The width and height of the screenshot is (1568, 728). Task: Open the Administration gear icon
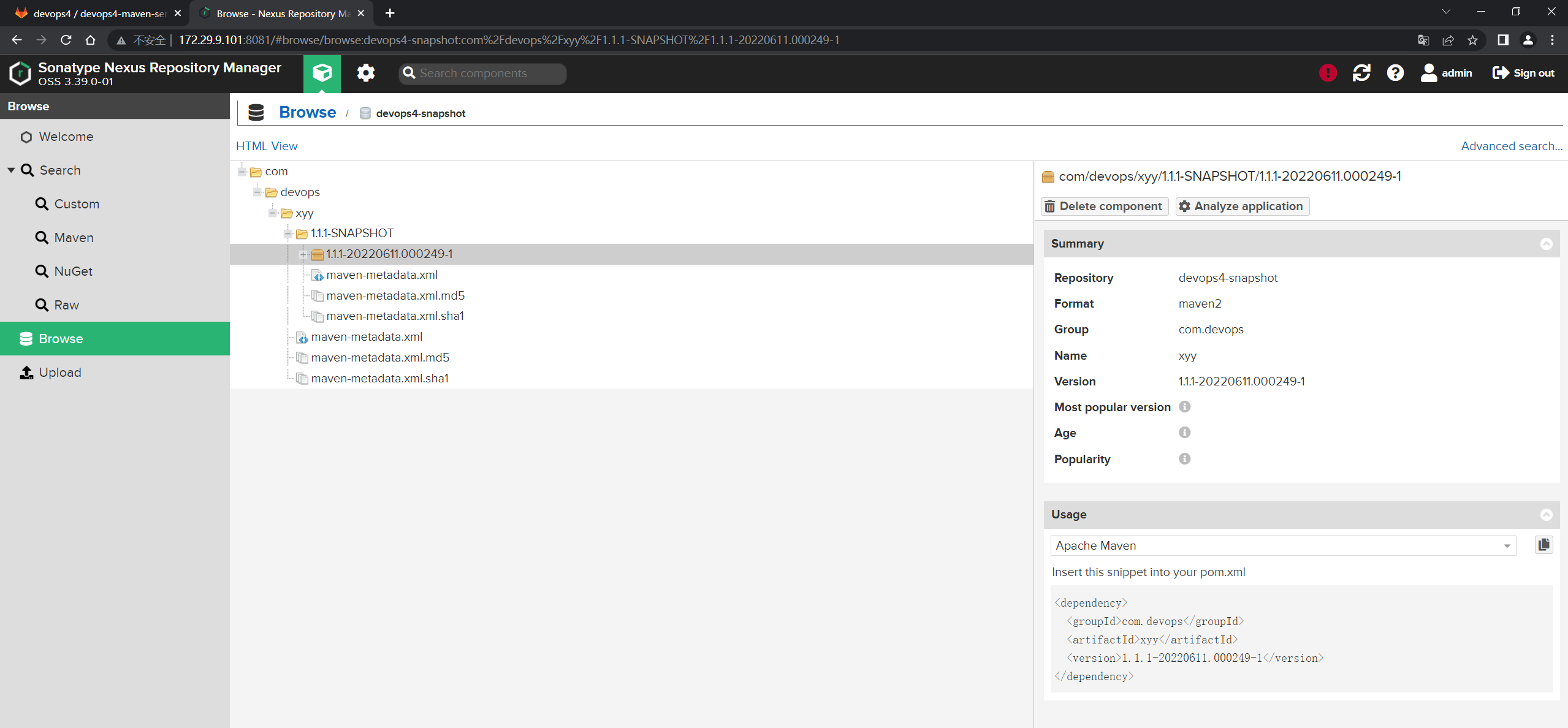coord(366,74)
